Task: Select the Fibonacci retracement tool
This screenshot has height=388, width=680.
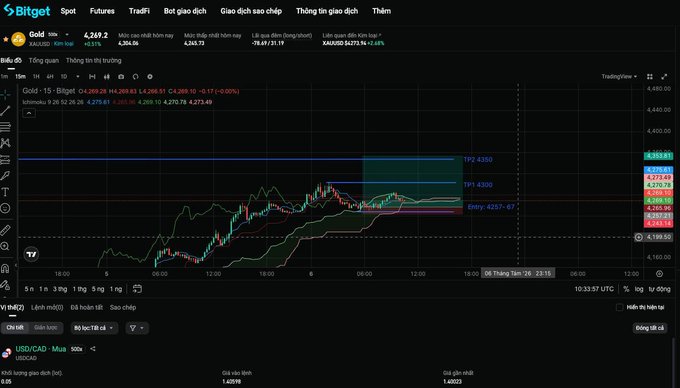Action: pyautogui.click(x=5, y=127)
